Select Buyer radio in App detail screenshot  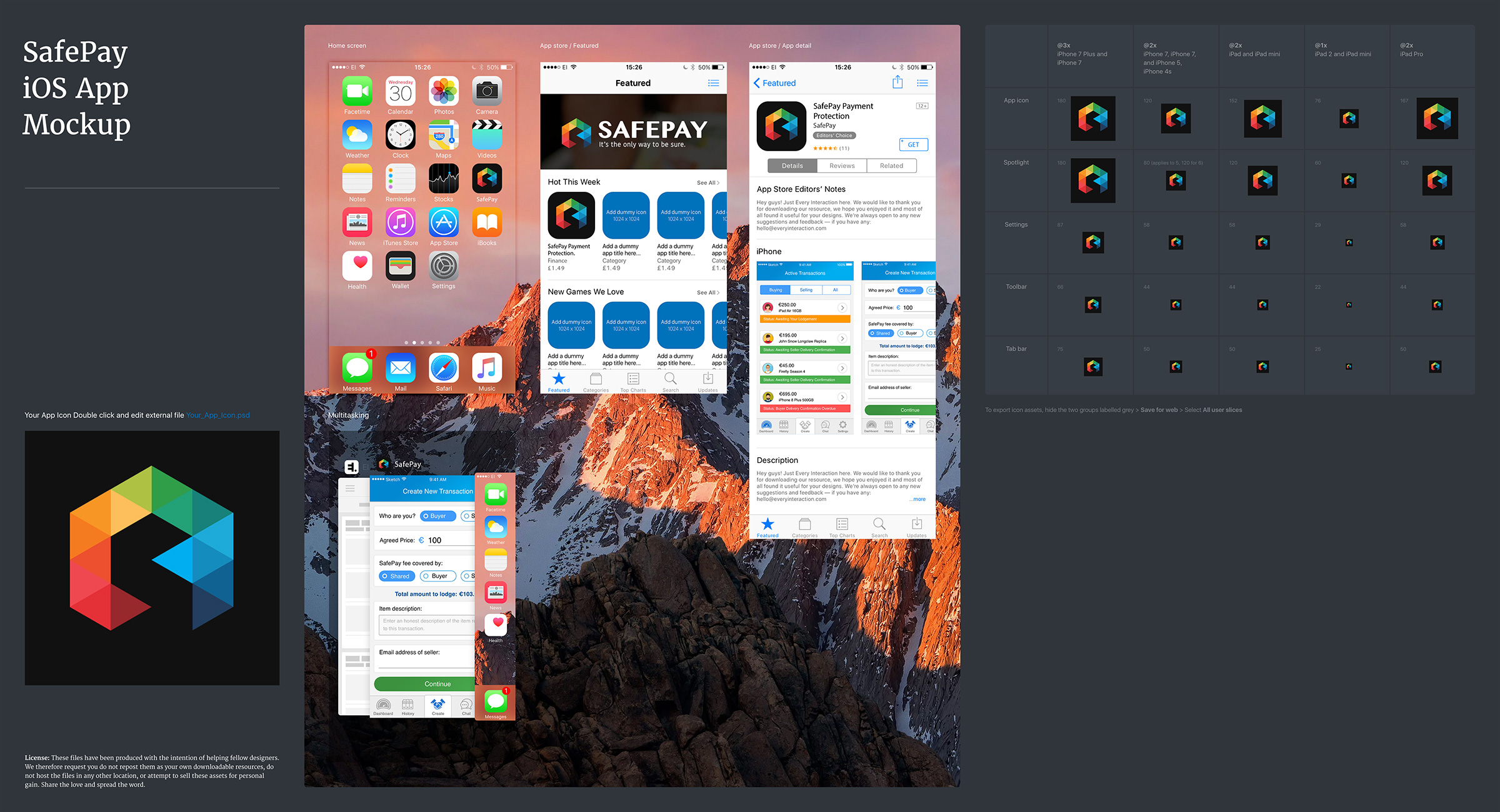click(909, 290)
